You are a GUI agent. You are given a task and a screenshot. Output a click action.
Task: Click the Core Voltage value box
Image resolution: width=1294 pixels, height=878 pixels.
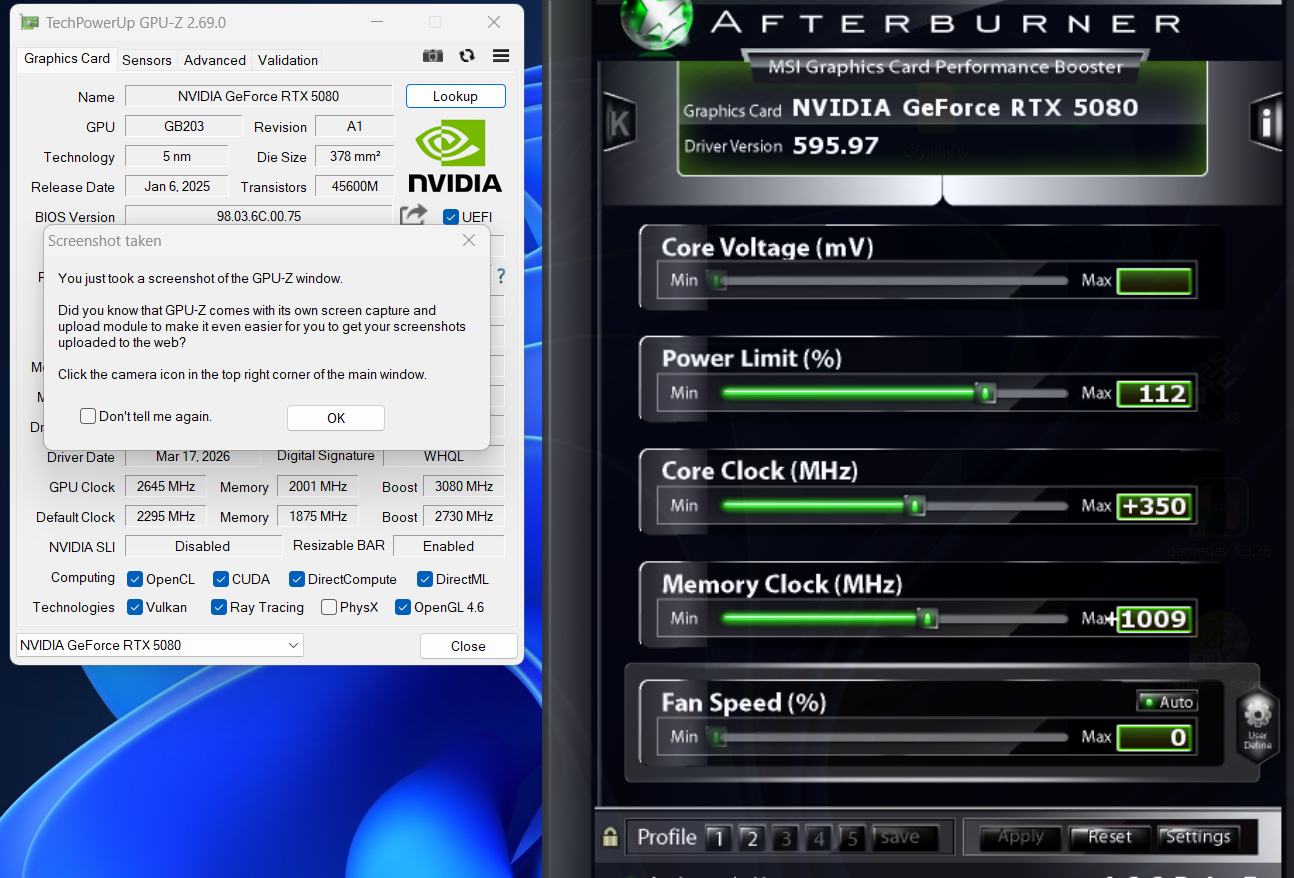click(x=1154, y=281)
